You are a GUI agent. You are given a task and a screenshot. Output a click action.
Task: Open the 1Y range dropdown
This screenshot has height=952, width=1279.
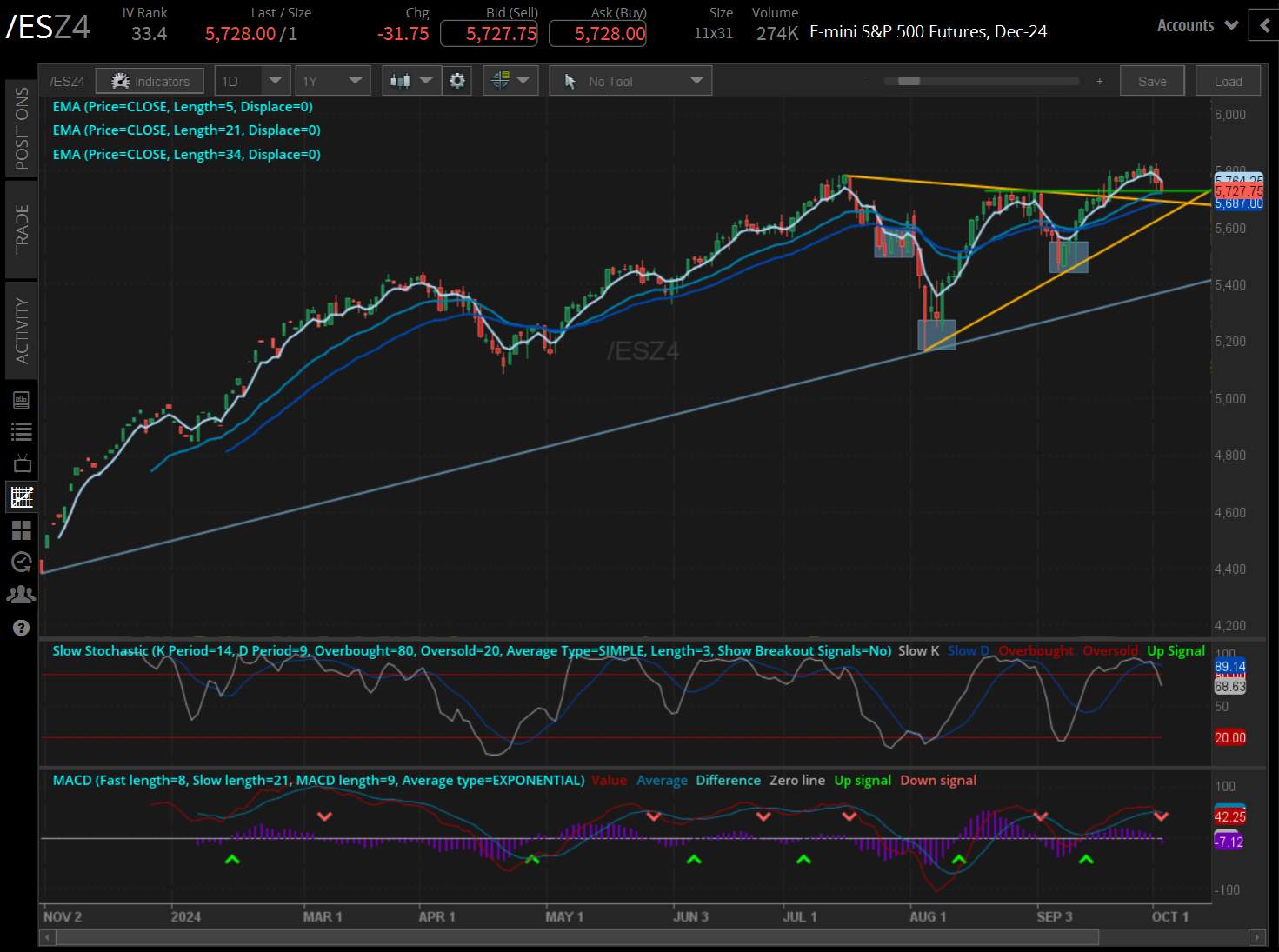(x=332, y=80)
